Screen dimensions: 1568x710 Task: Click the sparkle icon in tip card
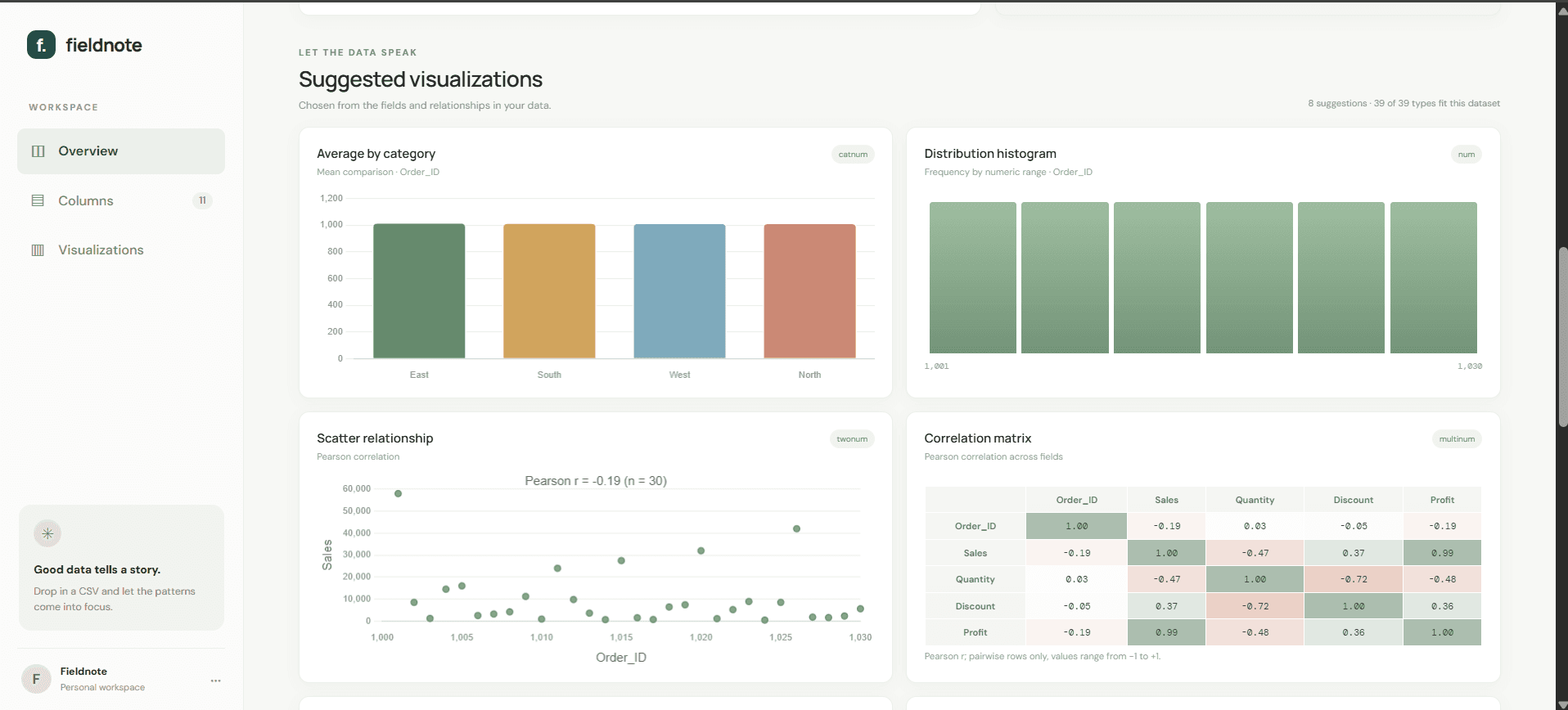point(47,533)
